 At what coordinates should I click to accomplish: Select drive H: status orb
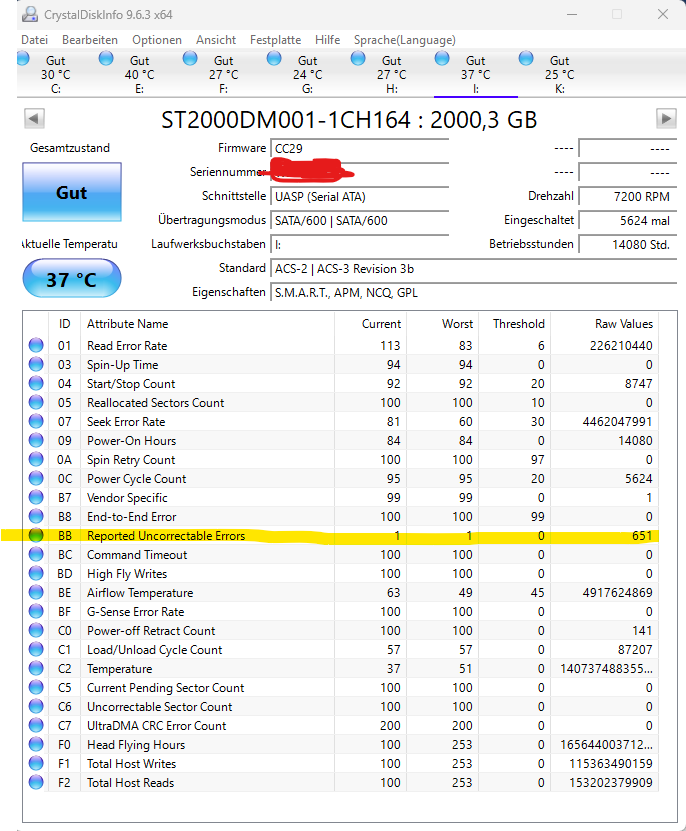pos(358,58)
